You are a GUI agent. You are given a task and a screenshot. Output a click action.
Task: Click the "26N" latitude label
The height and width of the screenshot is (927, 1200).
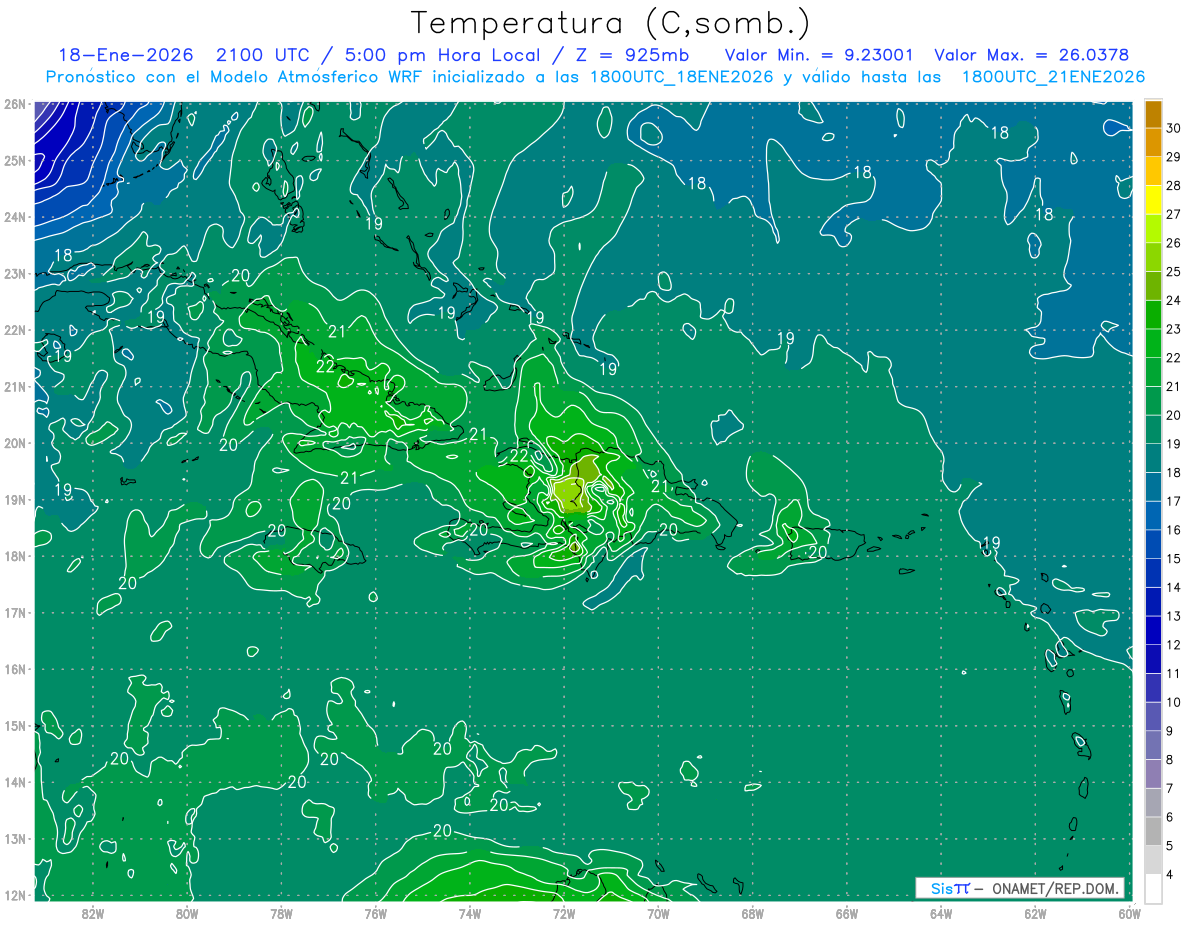click(x=15, y=104)
